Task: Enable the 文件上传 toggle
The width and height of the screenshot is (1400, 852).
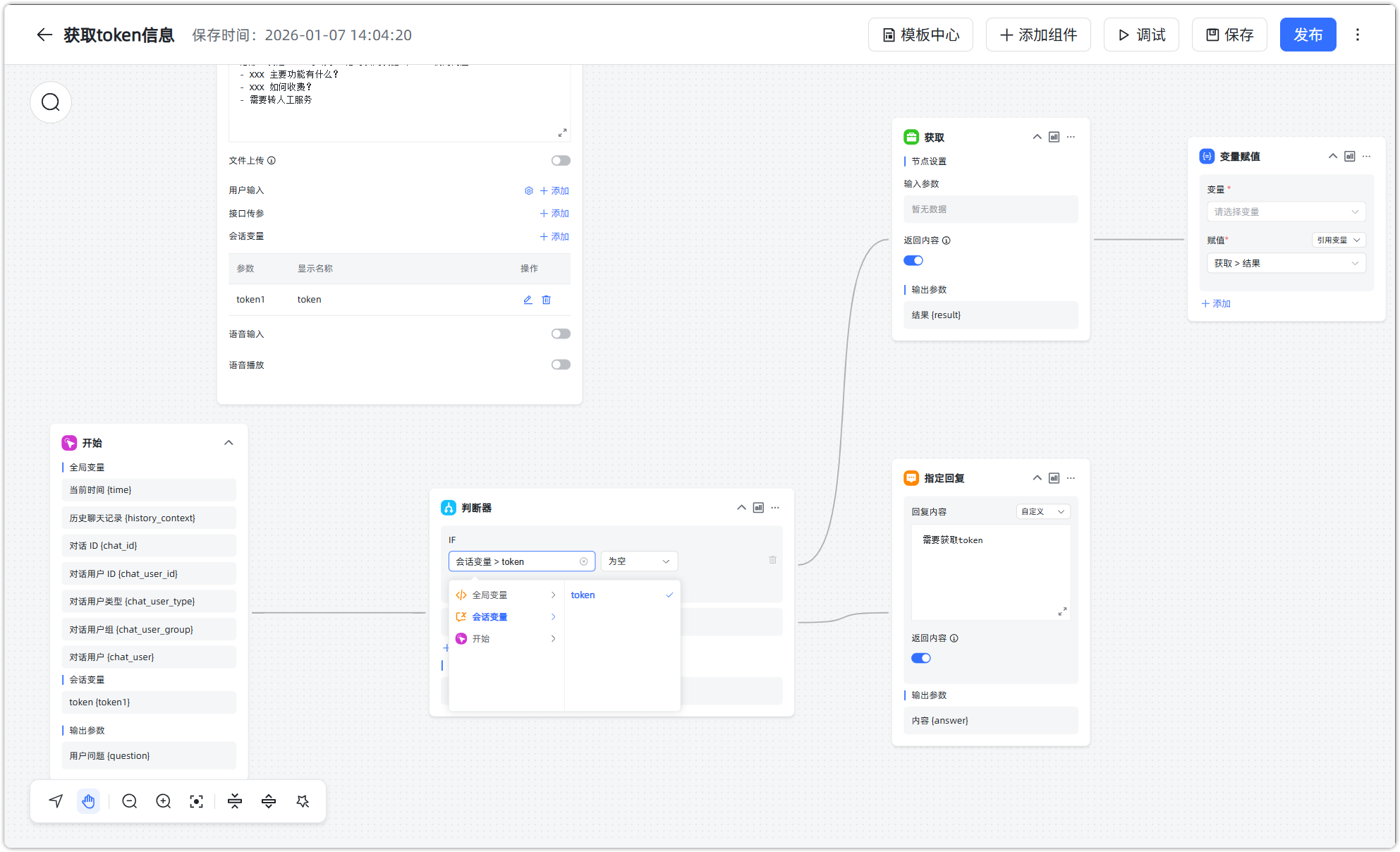Action: 561,161
